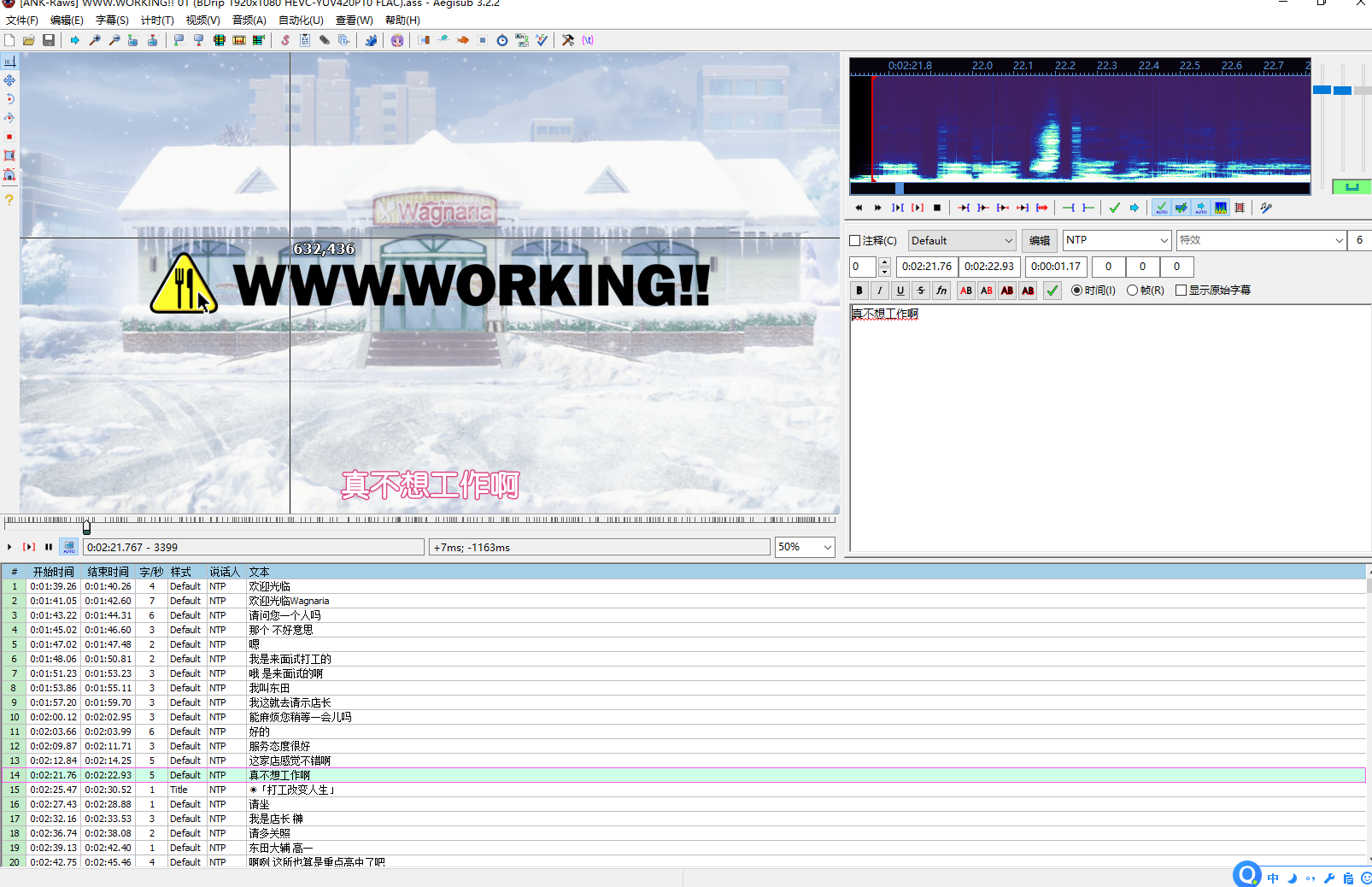Open the 文件(F) menu
The width and height of the screenshot is (1372, 887).
(22, 20)
